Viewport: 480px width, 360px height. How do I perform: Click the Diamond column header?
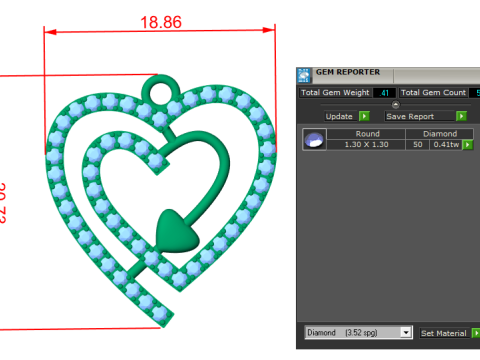coord(440,134)
